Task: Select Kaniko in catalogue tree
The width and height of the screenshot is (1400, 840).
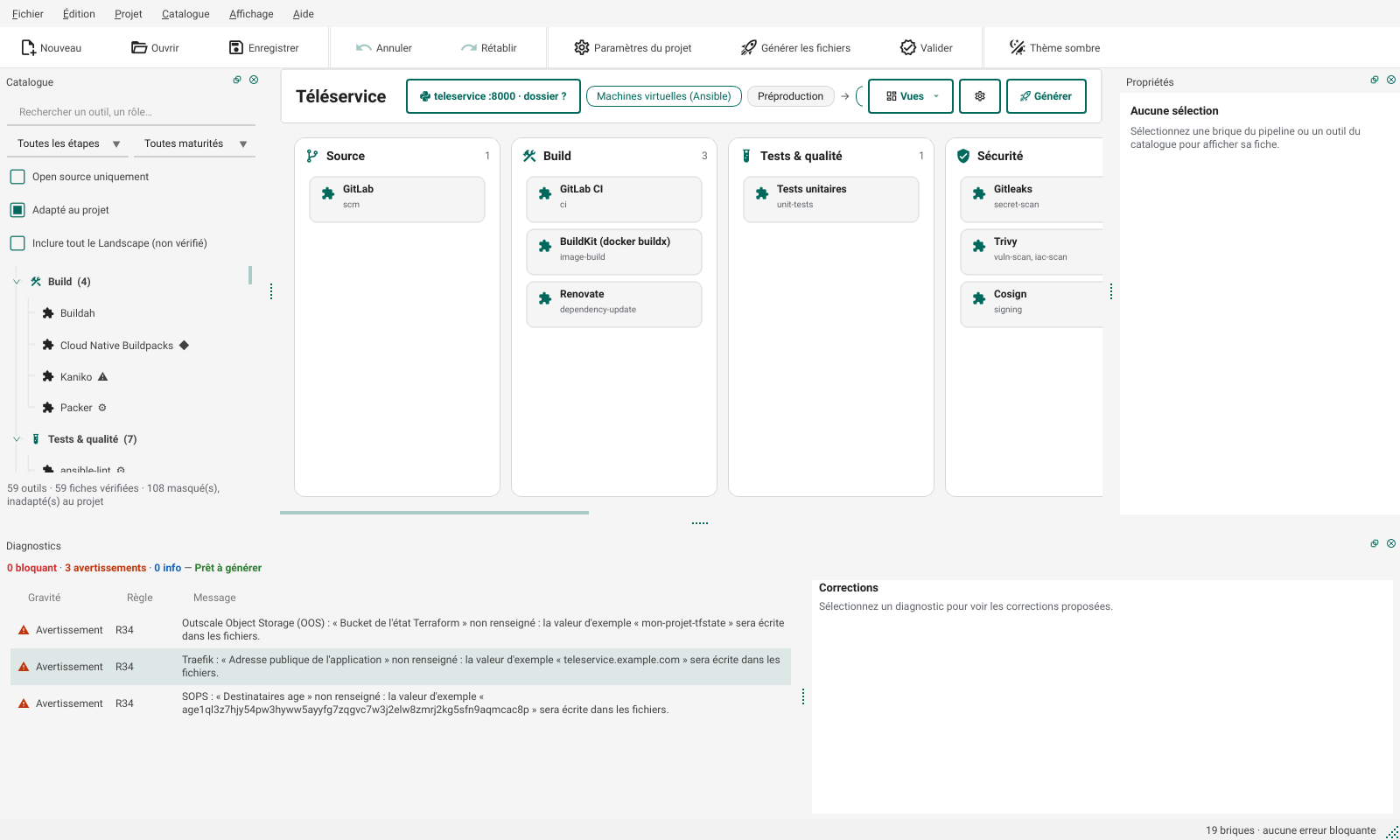Action: coord(76,377)
